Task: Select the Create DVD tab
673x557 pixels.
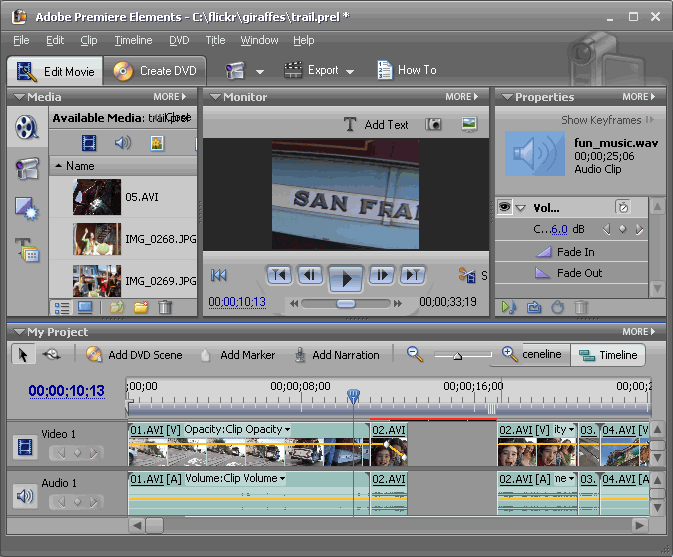Action: click(x=155, y=71)
